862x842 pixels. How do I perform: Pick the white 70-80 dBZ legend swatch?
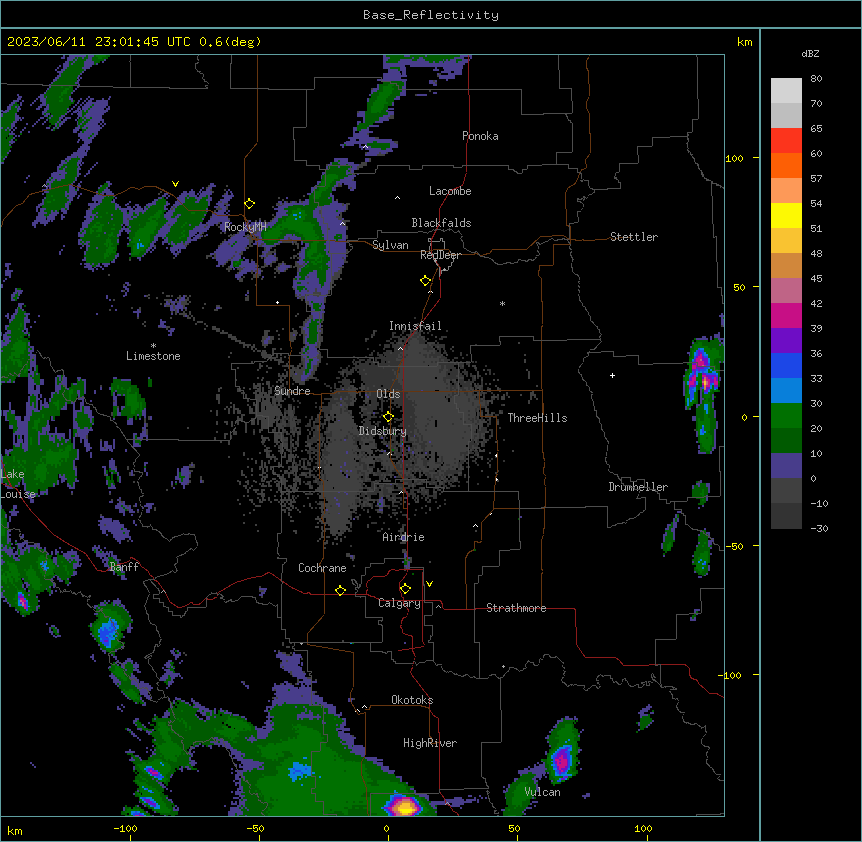786,91
